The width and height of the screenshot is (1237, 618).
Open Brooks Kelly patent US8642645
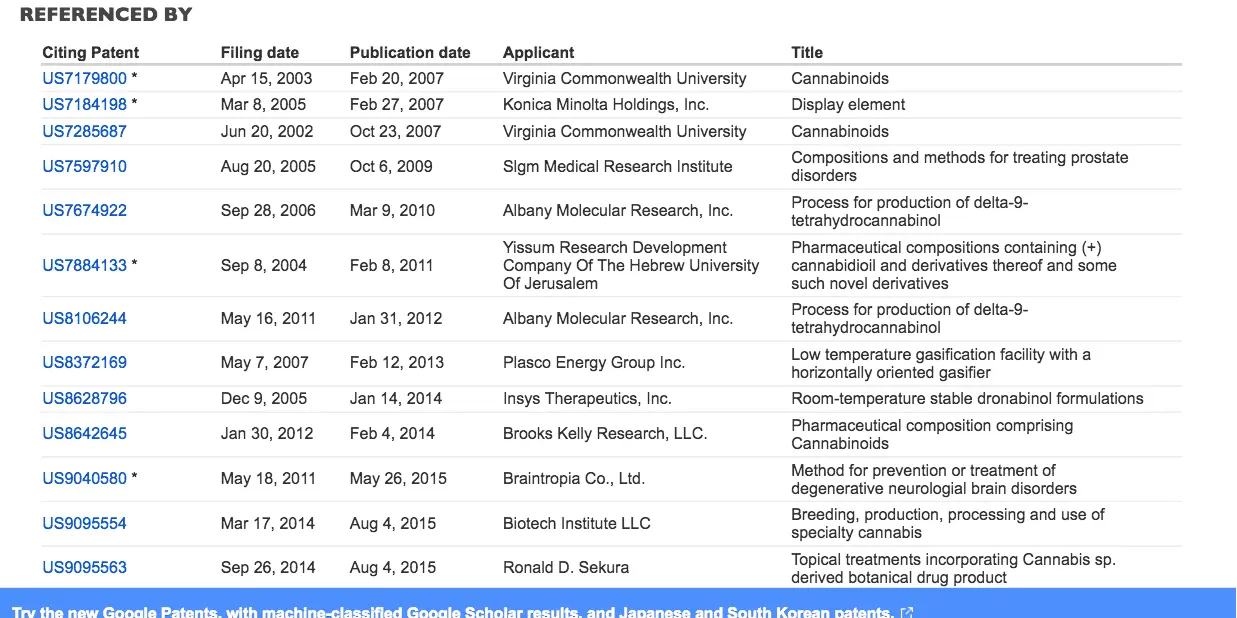pyautogui.click(x=84, y=433)
